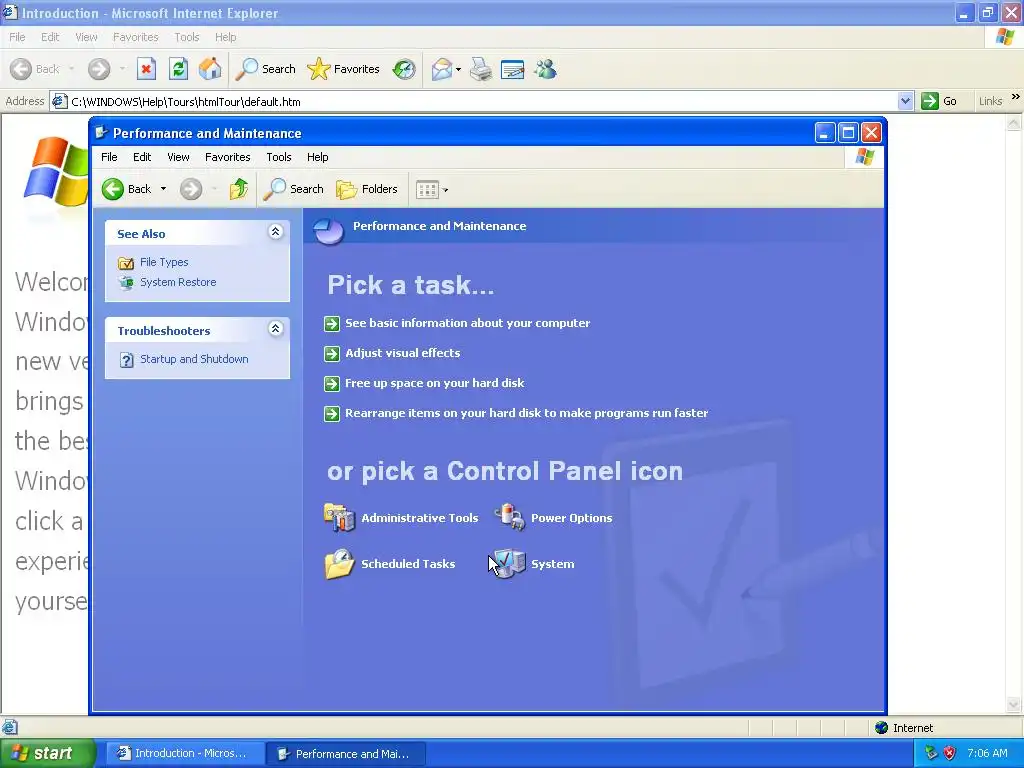The height and width of the screenshot is (768, 1024).
Task: Click the Messenger icon in Internet Explorer
Action: point(545,69)
